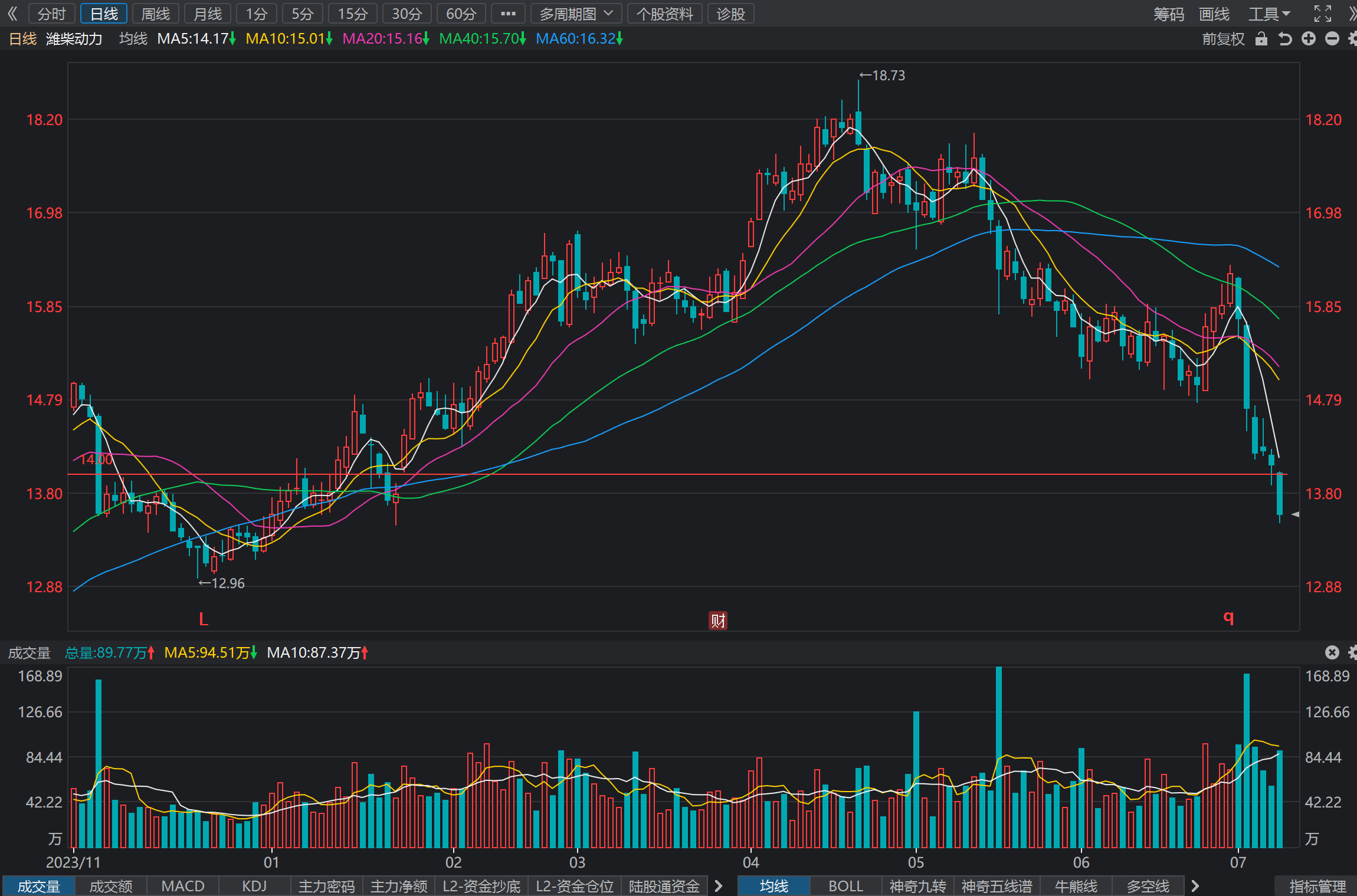The image size is (1357, 896).
Task: Select the MACD indicator tab
Action: click(x=183, y=886)
